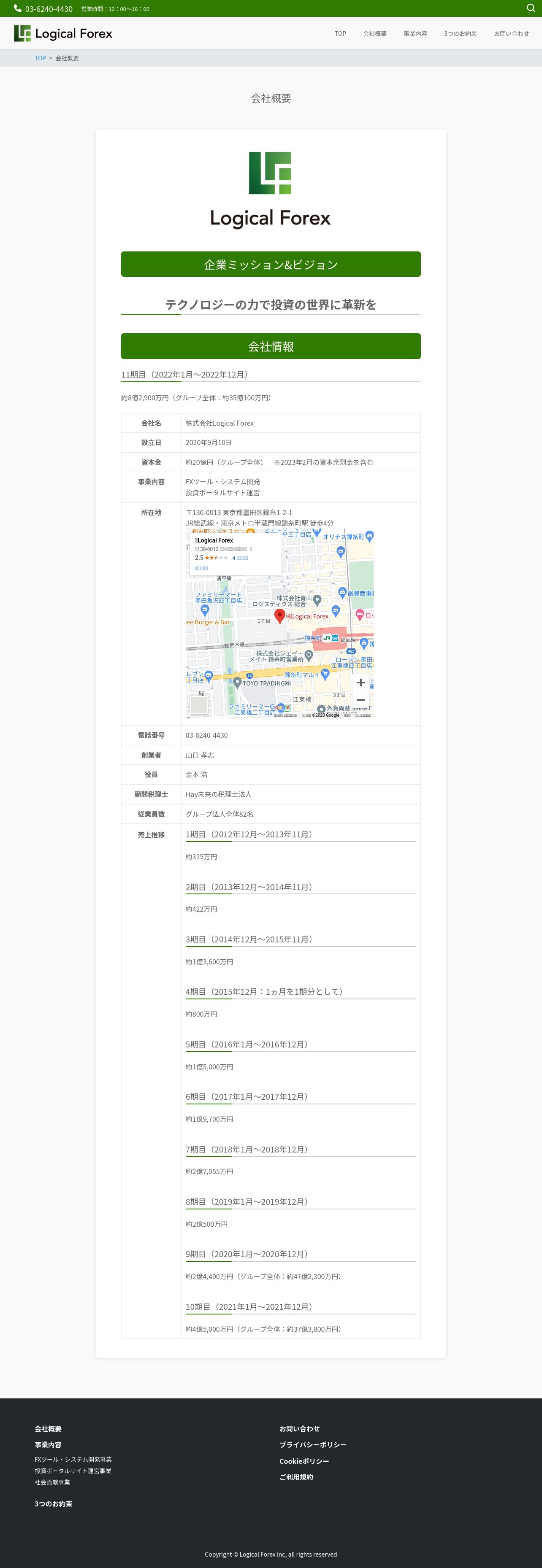Open TOP in the header navigation
The image size is (542, 1568).
tap(340, 33)
